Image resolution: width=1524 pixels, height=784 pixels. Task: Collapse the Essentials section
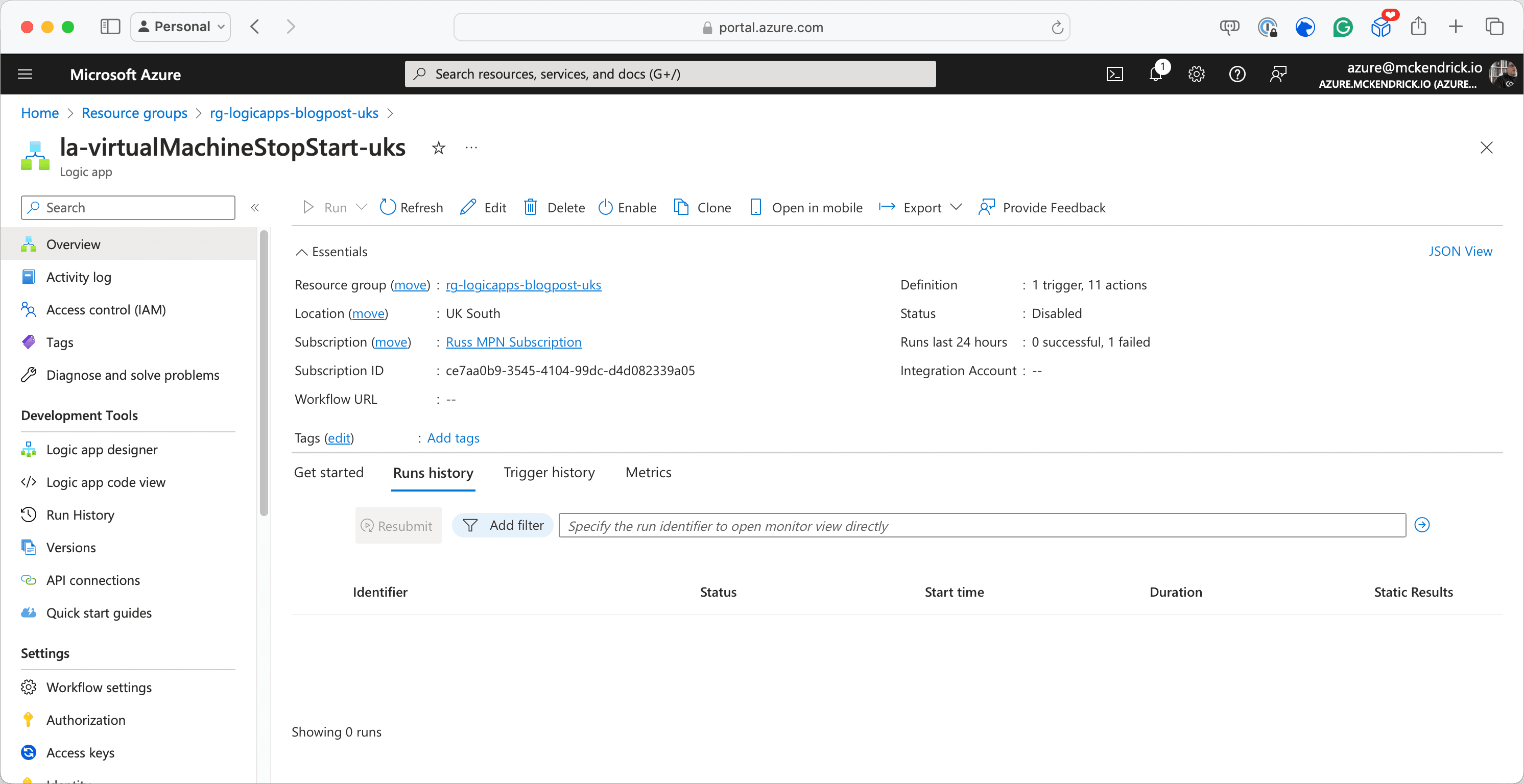coord(302,252)
